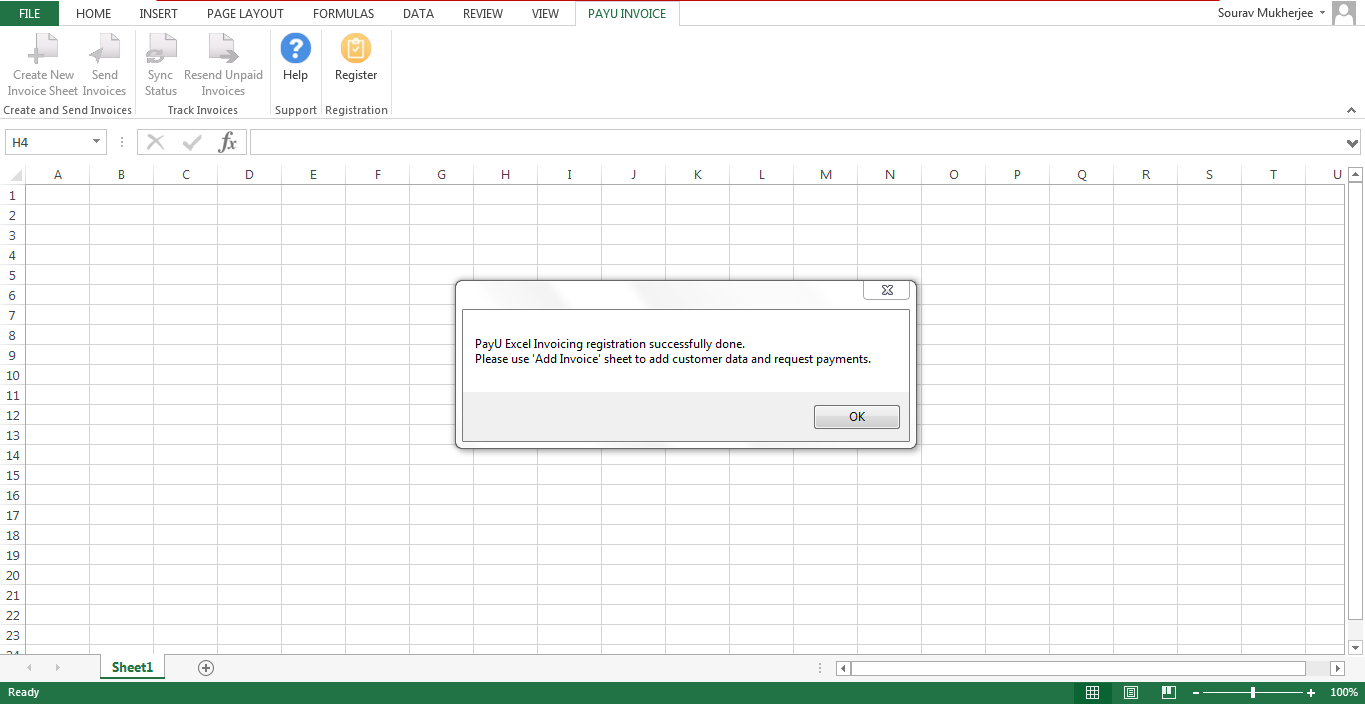
Task: Switch to Page Break Preview icon
Action: [x=1168, y=692]
